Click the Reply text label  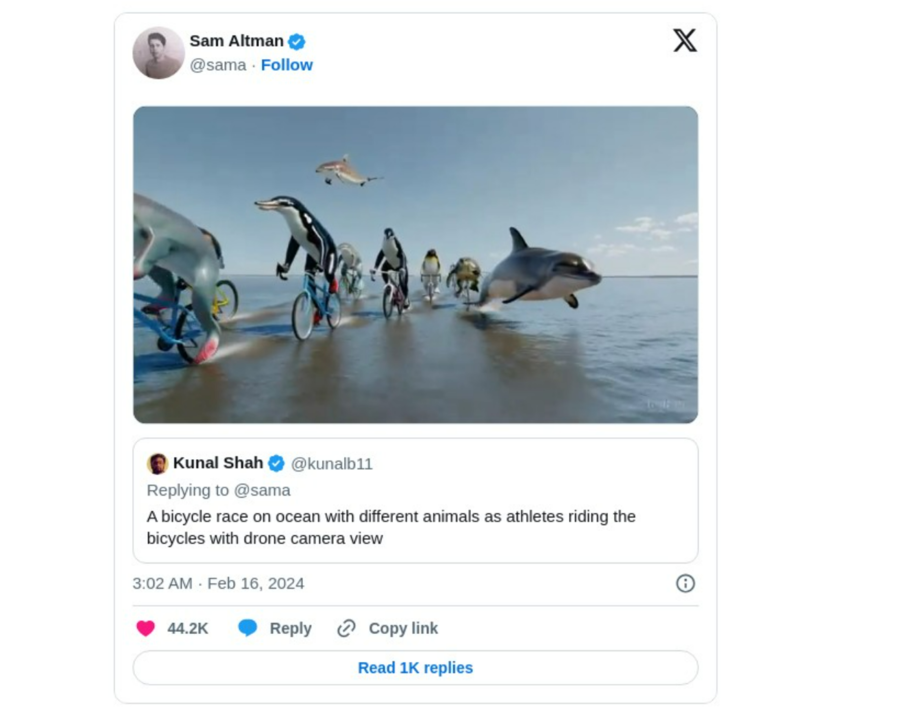(290, 628)
